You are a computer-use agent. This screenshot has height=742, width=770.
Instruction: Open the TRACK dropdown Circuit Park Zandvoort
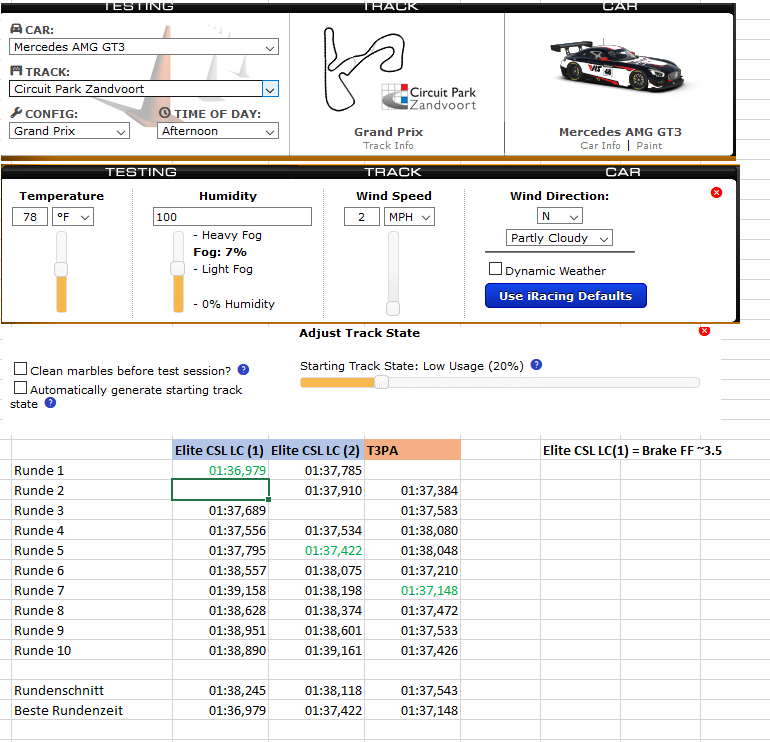pos(144,89)
